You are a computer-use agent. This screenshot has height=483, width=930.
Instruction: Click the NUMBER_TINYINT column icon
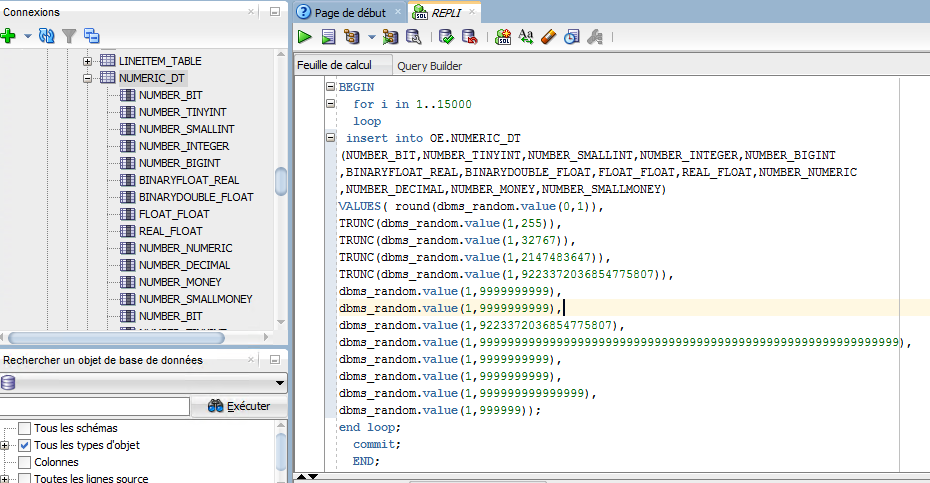pos(128,112)
